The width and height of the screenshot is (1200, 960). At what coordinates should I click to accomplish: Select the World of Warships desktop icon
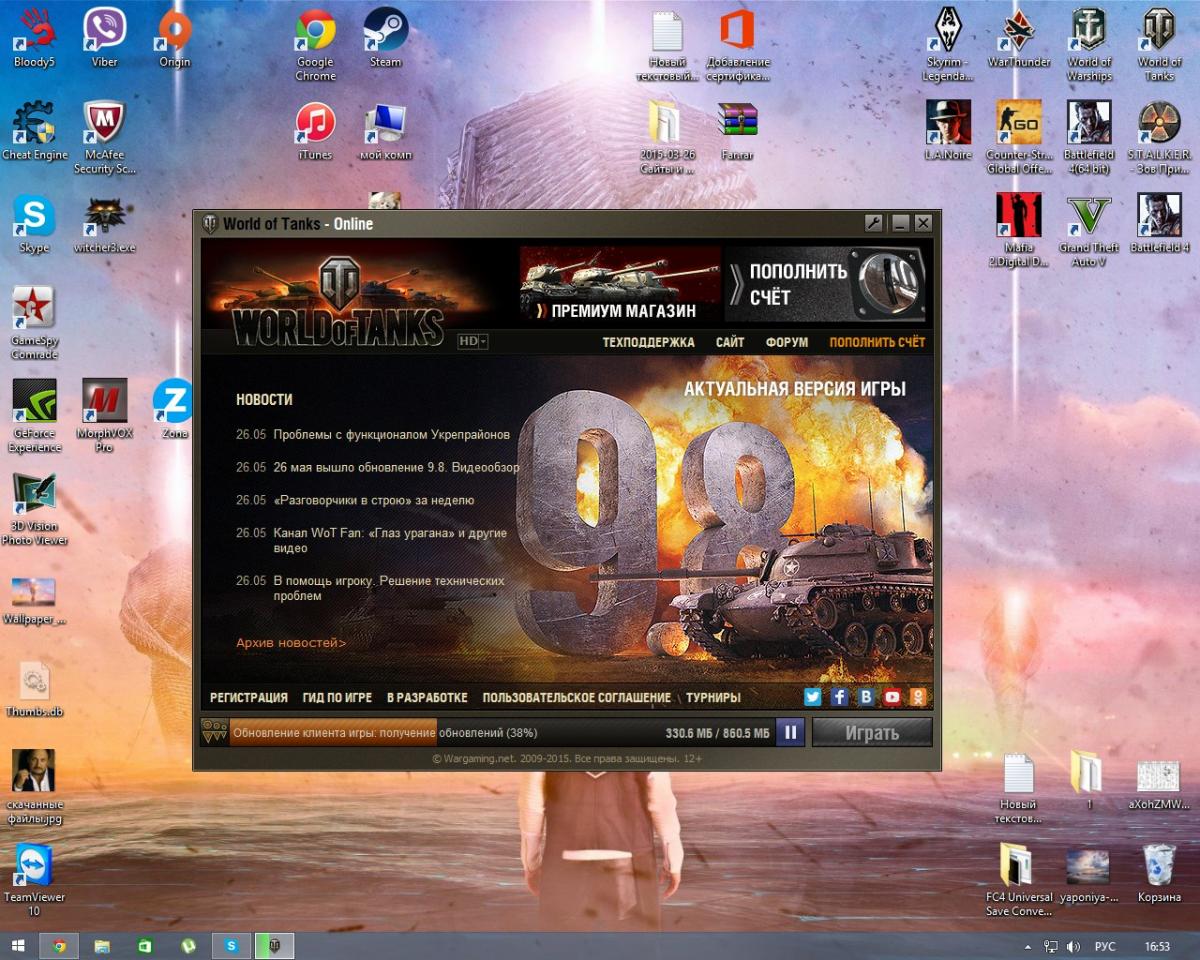tap(1089, 44)
